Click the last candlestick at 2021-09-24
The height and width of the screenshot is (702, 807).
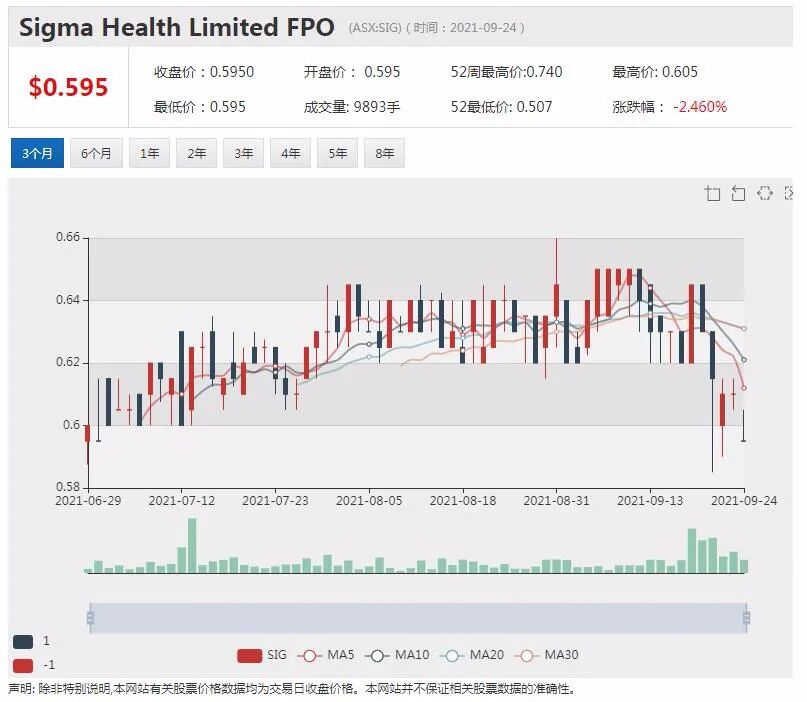point(743,426)
